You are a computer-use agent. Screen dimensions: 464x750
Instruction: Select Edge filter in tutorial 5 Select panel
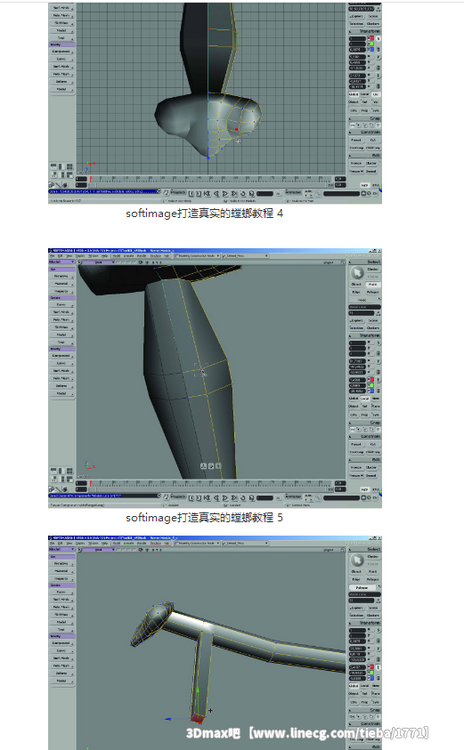click(356, 292)
